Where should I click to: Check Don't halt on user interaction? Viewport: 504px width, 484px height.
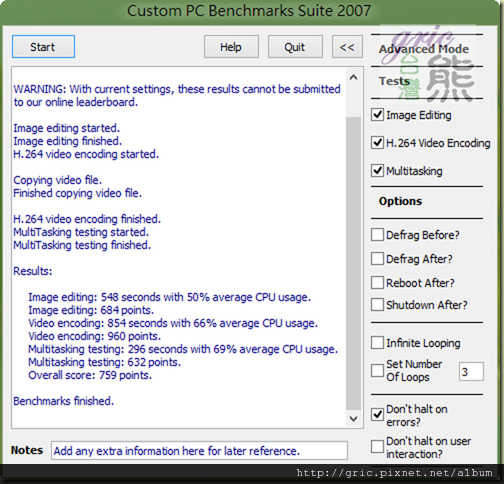tap(377, 447)
